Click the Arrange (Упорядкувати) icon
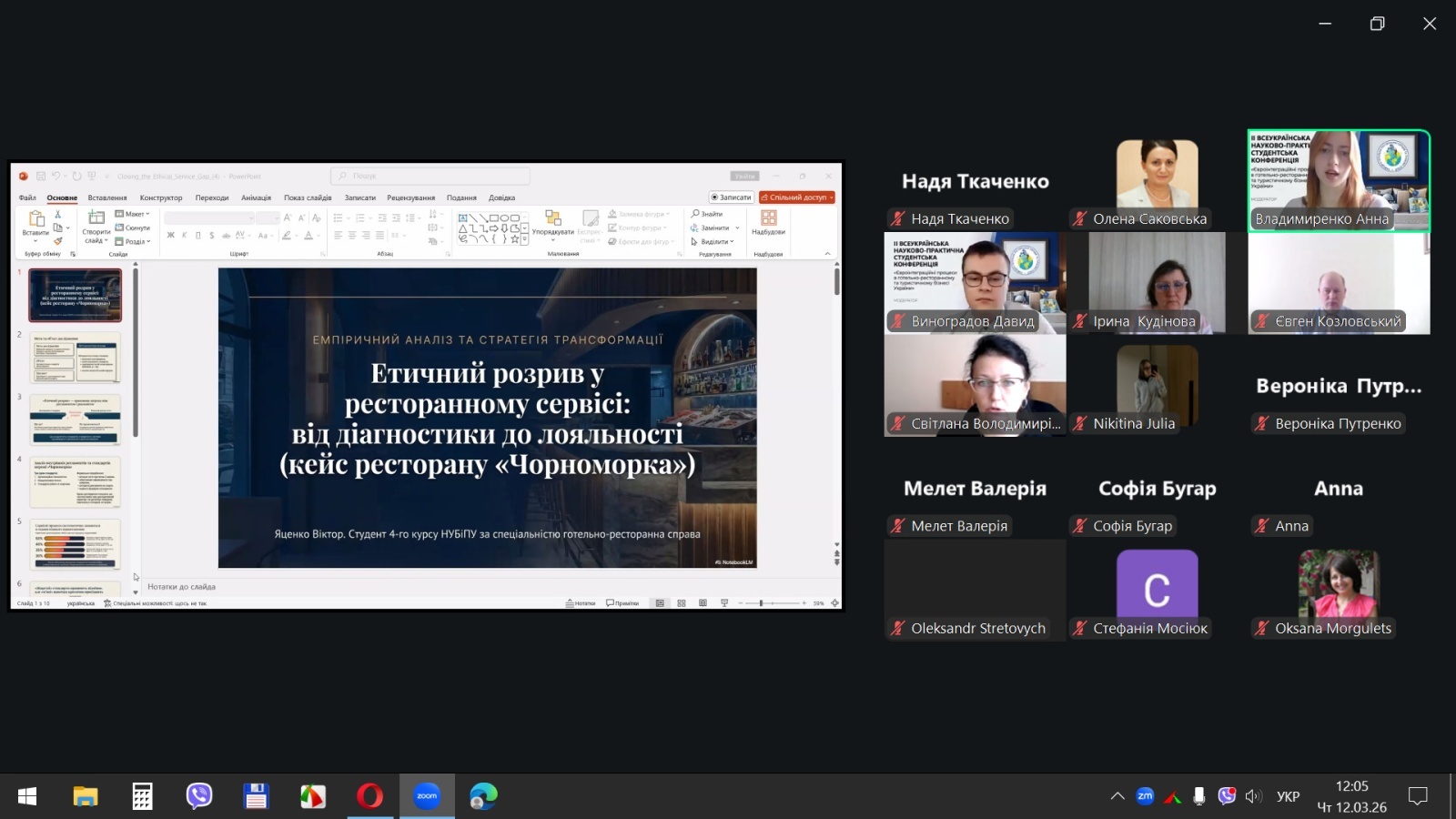 [x=552, y=219]
